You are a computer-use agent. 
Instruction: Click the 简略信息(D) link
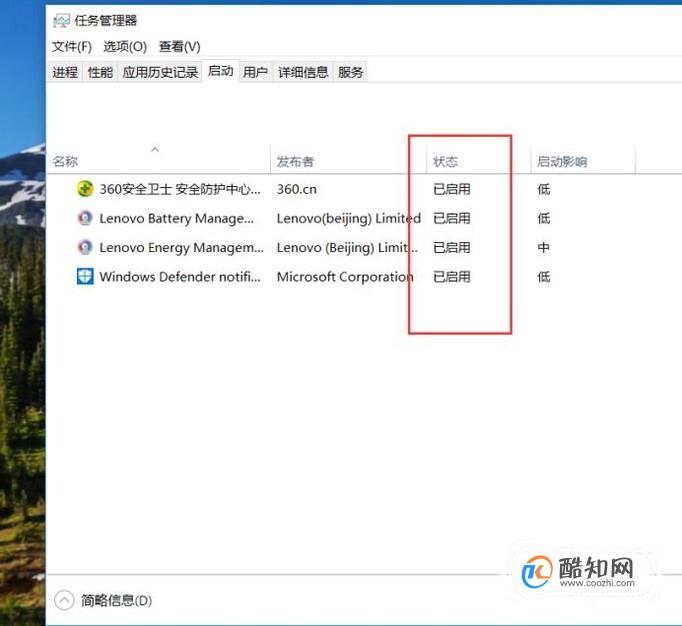tap(117, 601)
